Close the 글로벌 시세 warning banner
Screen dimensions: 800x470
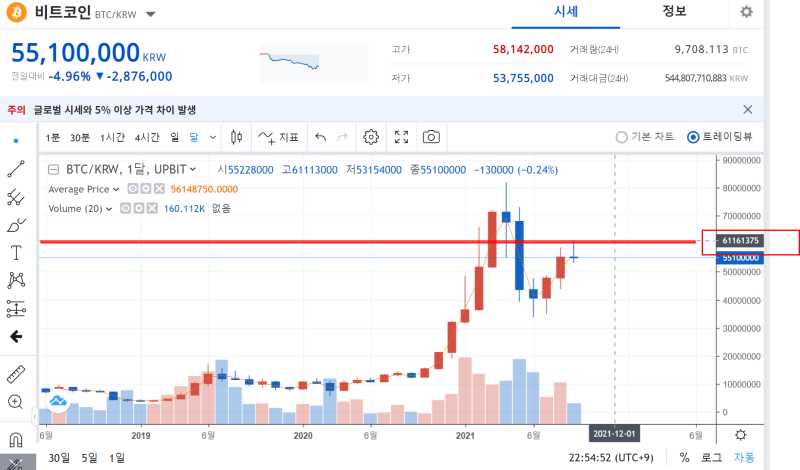pos(747,110)
